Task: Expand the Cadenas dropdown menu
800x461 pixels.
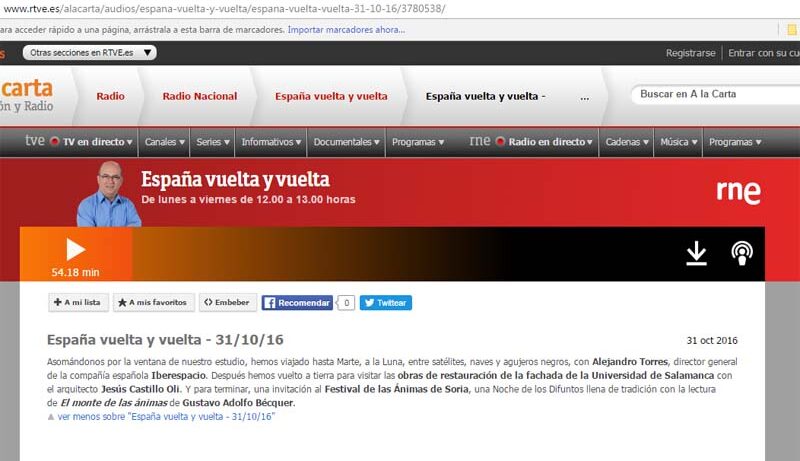Action: click(x=627, y=142)
